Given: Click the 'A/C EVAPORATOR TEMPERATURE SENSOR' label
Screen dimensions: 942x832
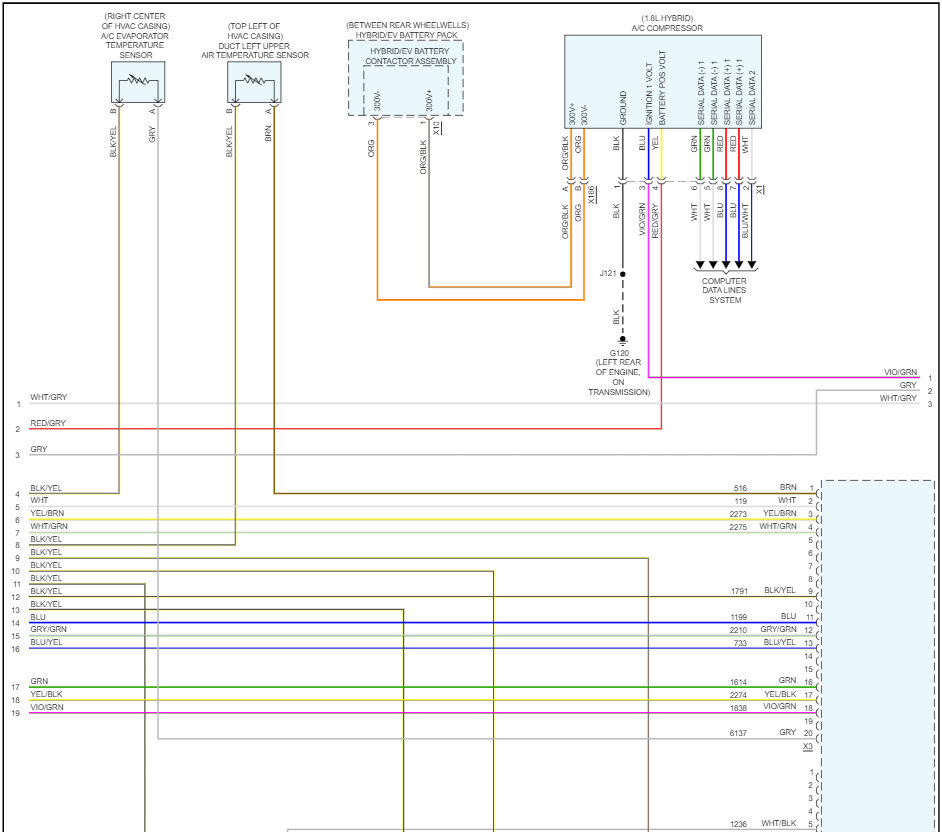Looking at the screenshot, I should point(135,45).
